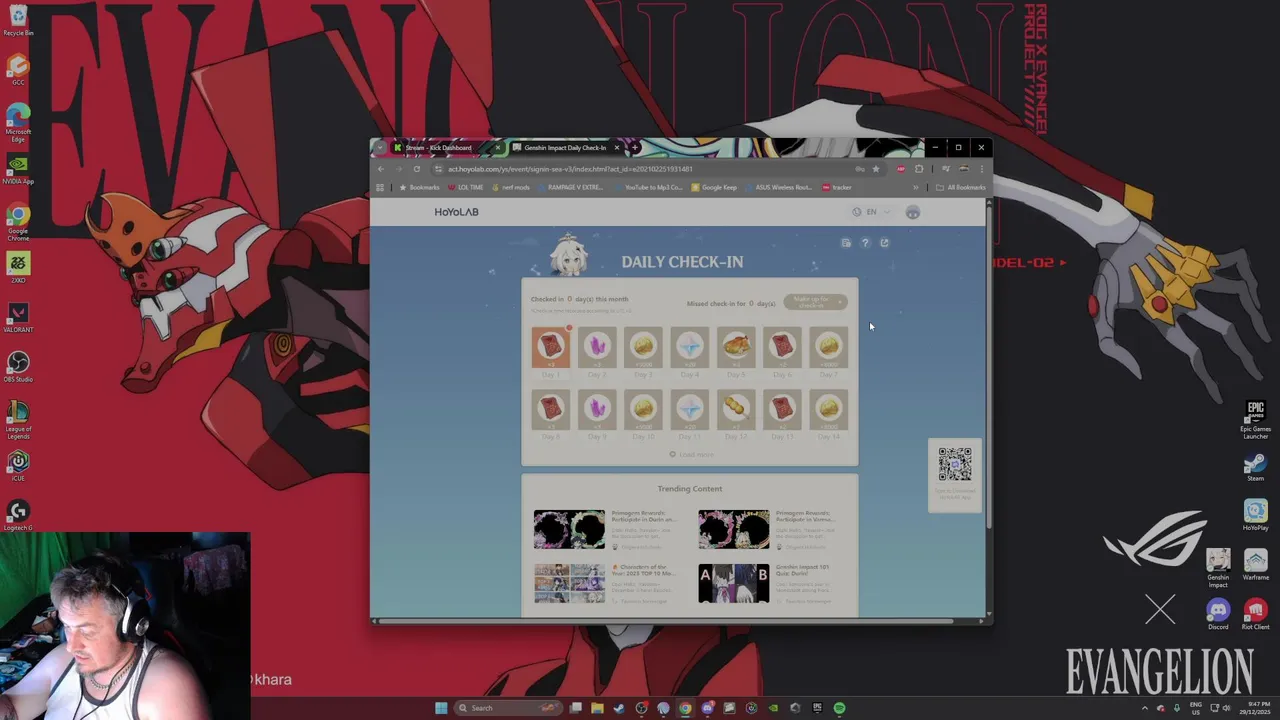The image size is (1280, 720).
Task: Open the EN language dropdown
Action: 871,212
